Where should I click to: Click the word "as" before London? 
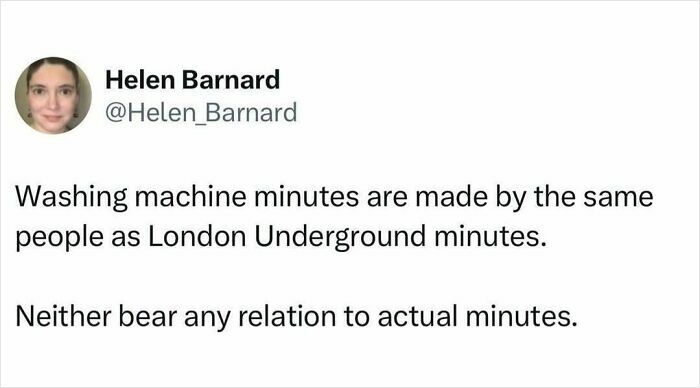click(x=126, y=238)
